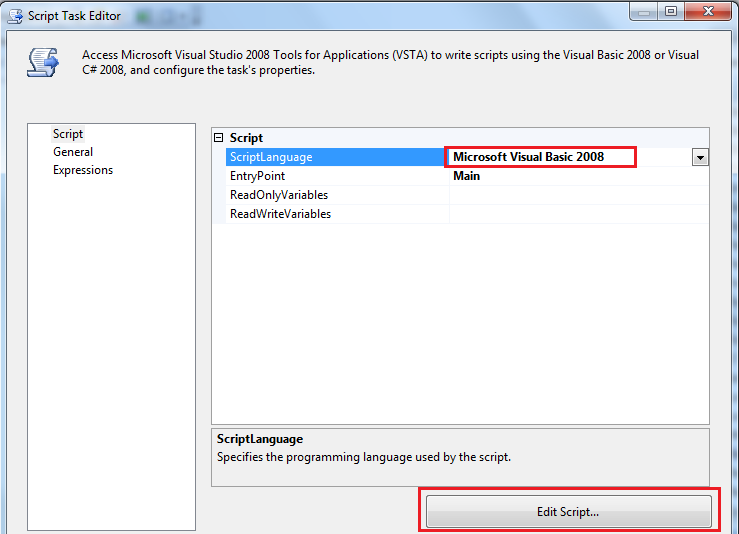Select the ReadWriteVariables property name
This screenshot has height=534, width=739.
[x=280, y=214]
